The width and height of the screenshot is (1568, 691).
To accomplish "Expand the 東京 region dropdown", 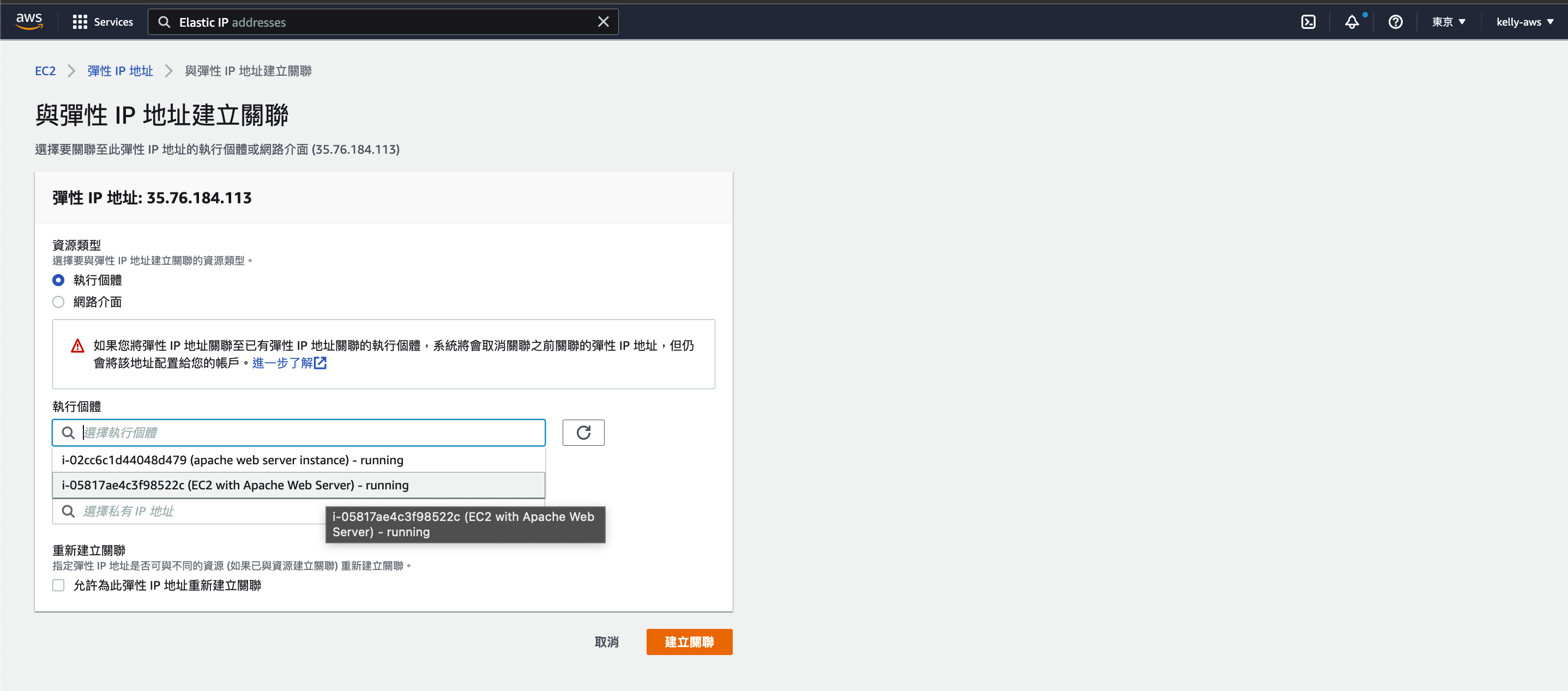I will 1448,22.
